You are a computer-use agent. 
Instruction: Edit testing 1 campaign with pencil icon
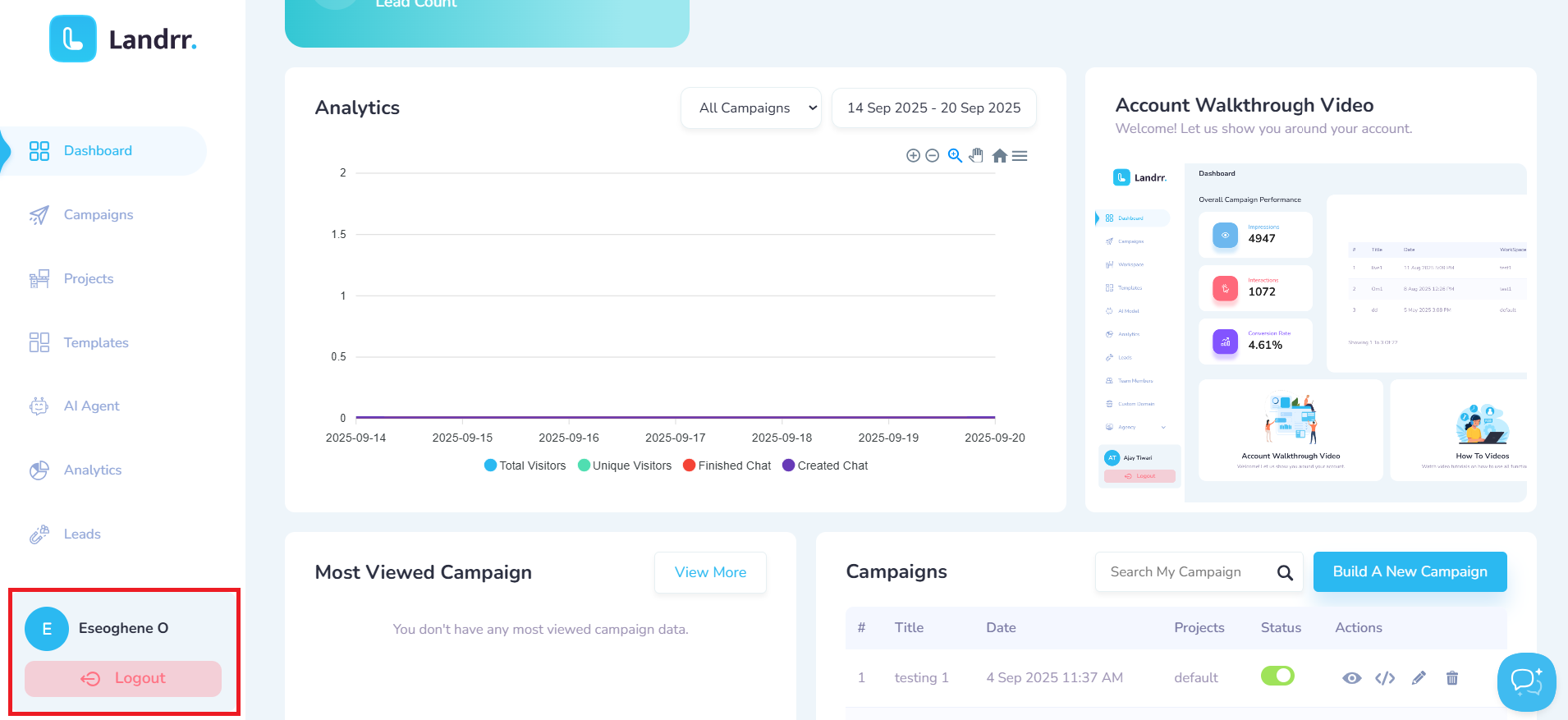coord(1419,678)
